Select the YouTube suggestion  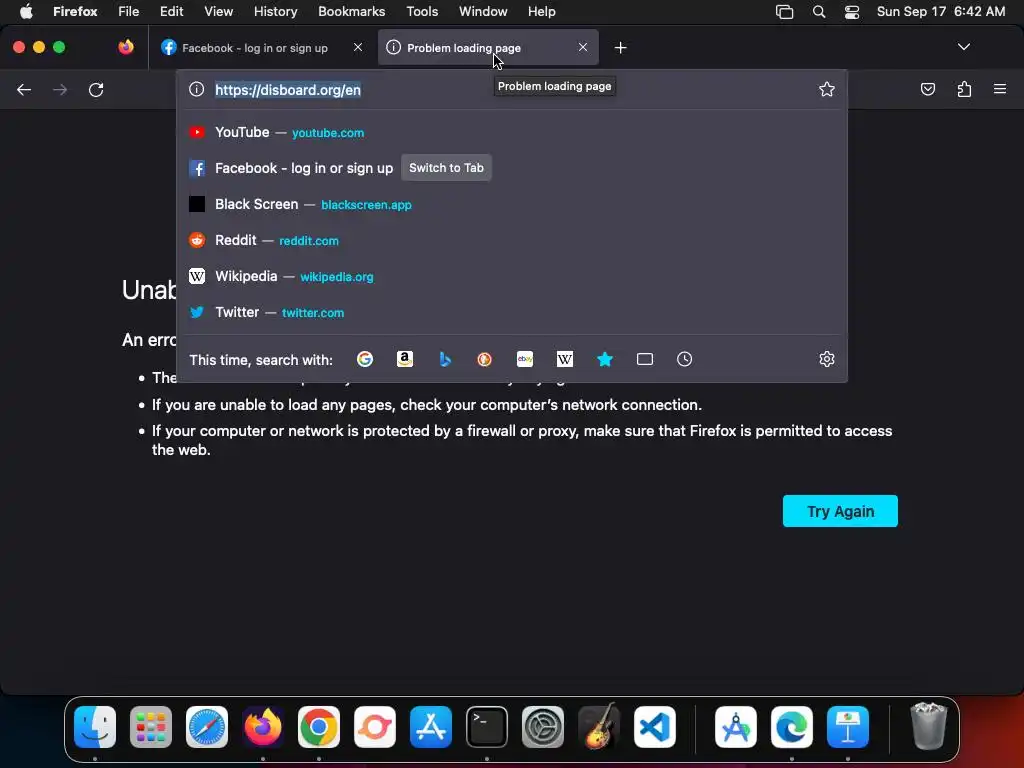pyautogui.click(x=512, y=133)
